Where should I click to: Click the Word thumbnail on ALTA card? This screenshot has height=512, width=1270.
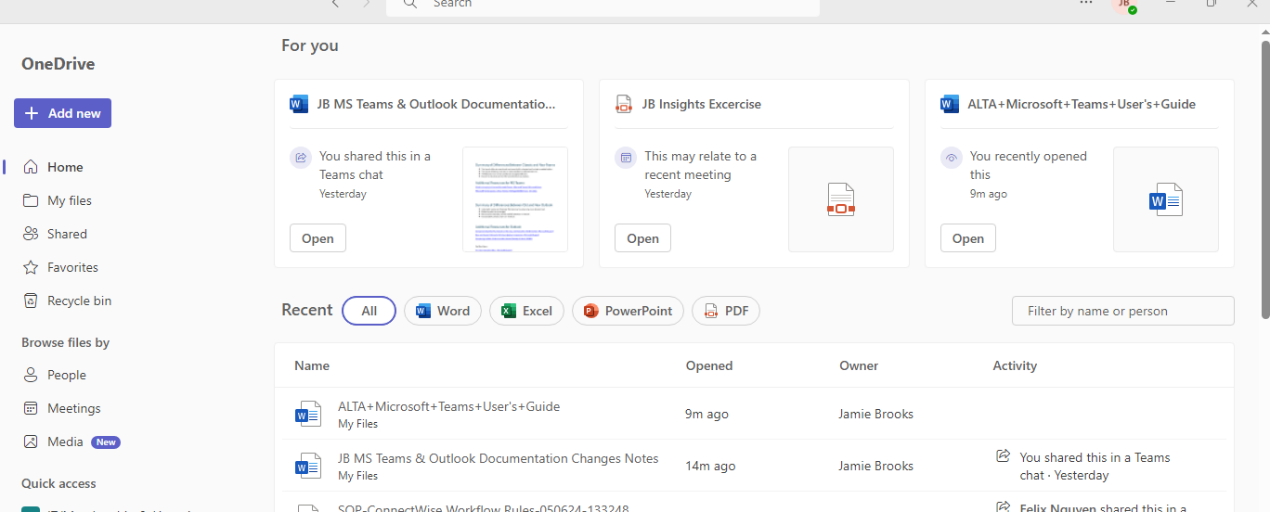(1166, 199)
